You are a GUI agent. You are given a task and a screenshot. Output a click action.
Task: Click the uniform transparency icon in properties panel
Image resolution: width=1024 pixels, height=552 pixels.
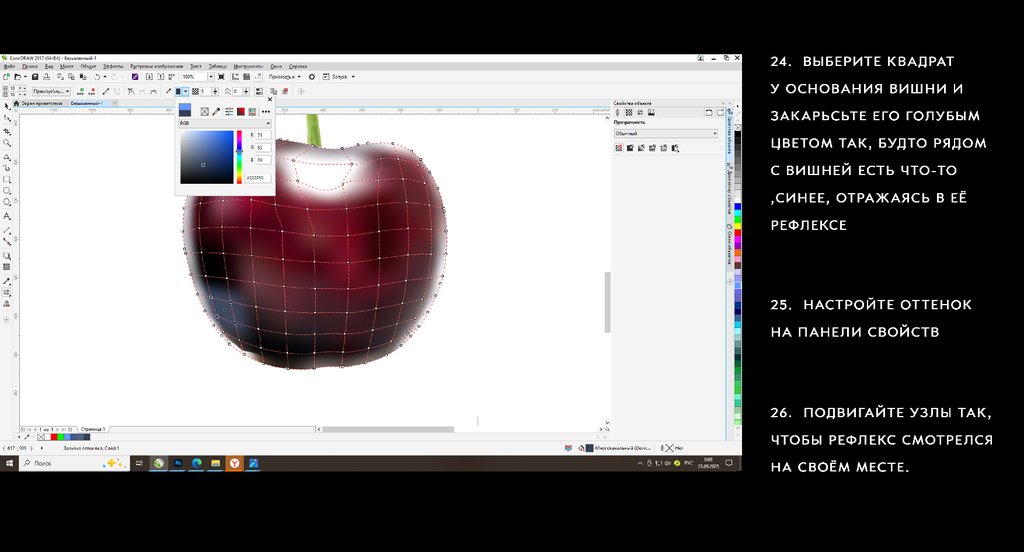click(630, 148)
